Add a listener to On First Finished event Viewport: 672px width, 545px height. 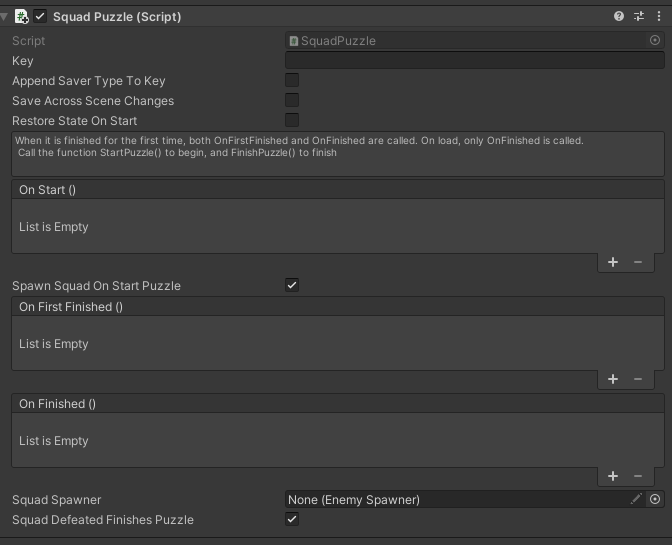click(x=613, y=379)
